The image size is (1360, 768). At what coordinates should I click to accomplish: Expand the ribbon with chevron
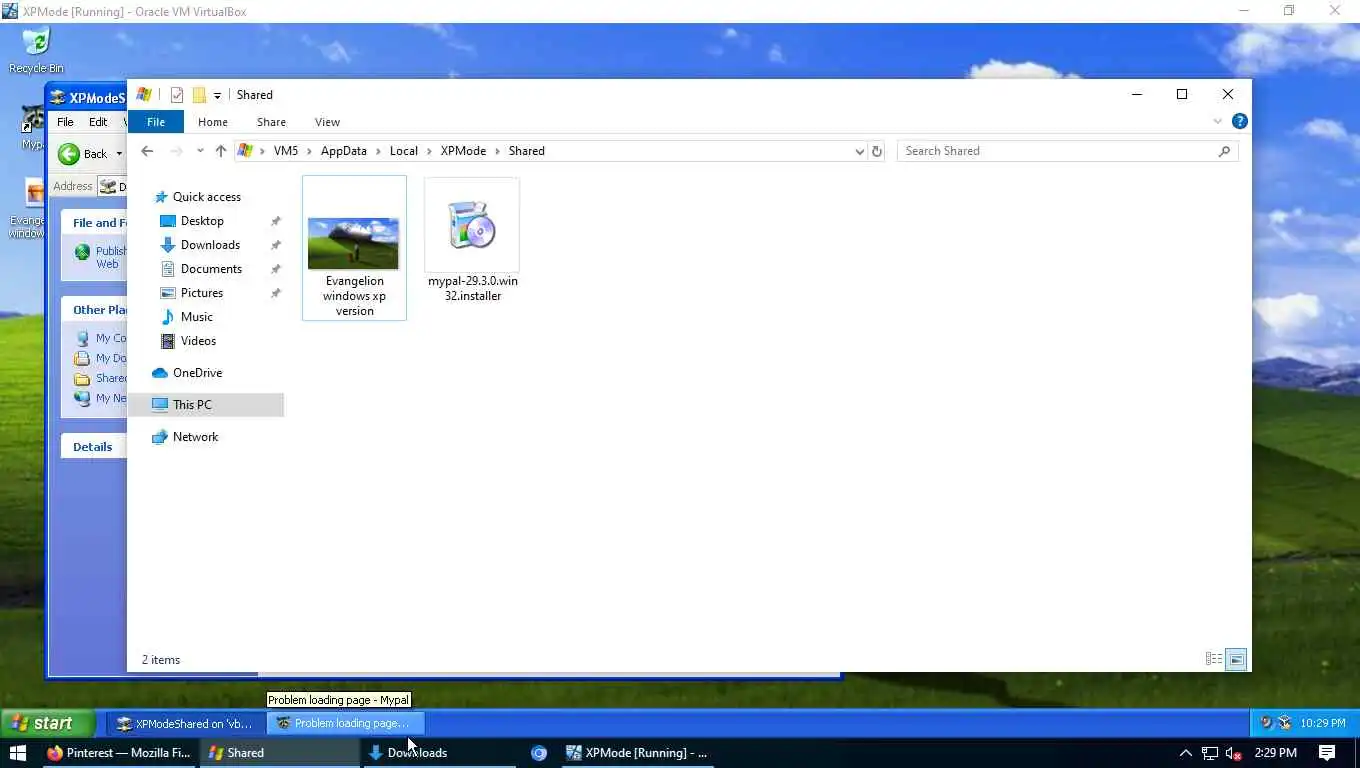(x=1217, y=121)
